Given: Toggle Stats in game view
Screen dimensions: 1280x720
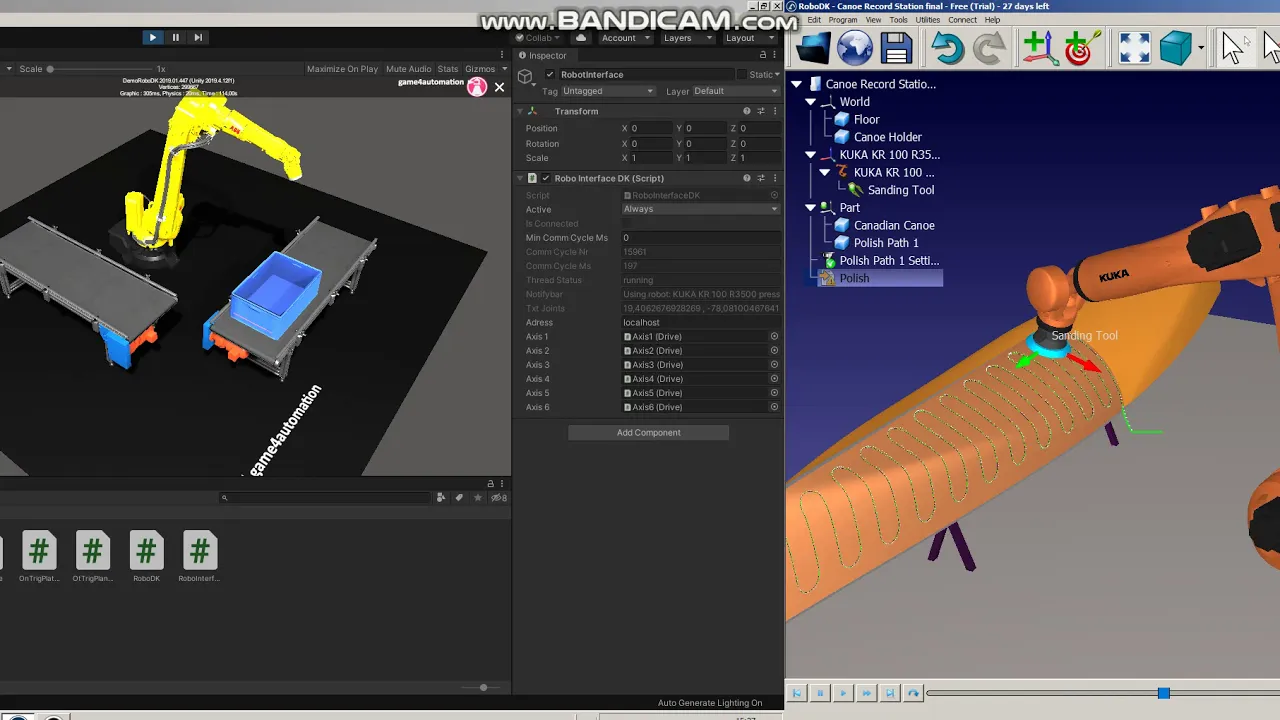Looking at the screenshot, I should [x=448, y=69].
